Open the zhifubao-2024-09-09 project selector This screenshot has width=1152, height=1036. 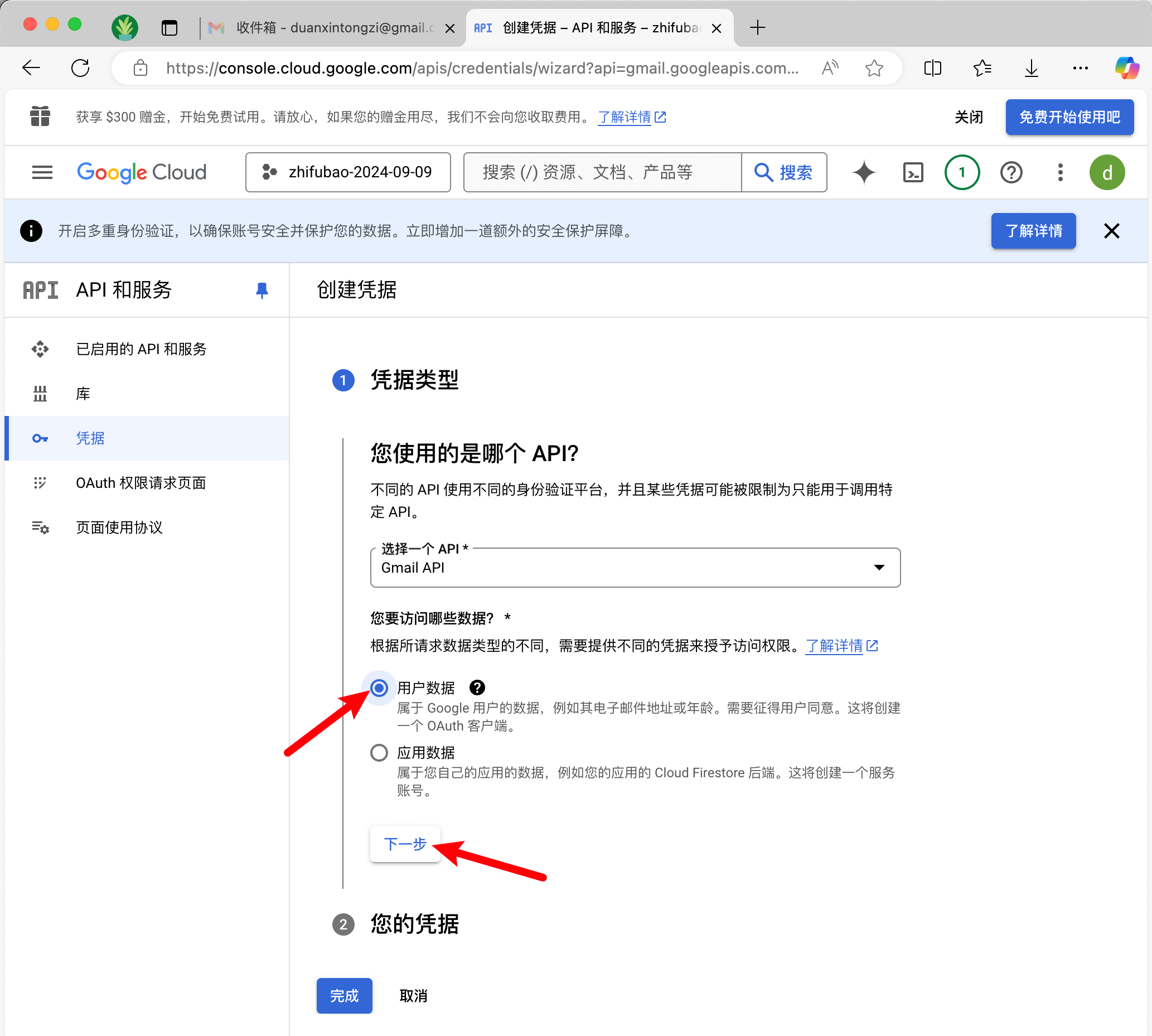[348, 172]
